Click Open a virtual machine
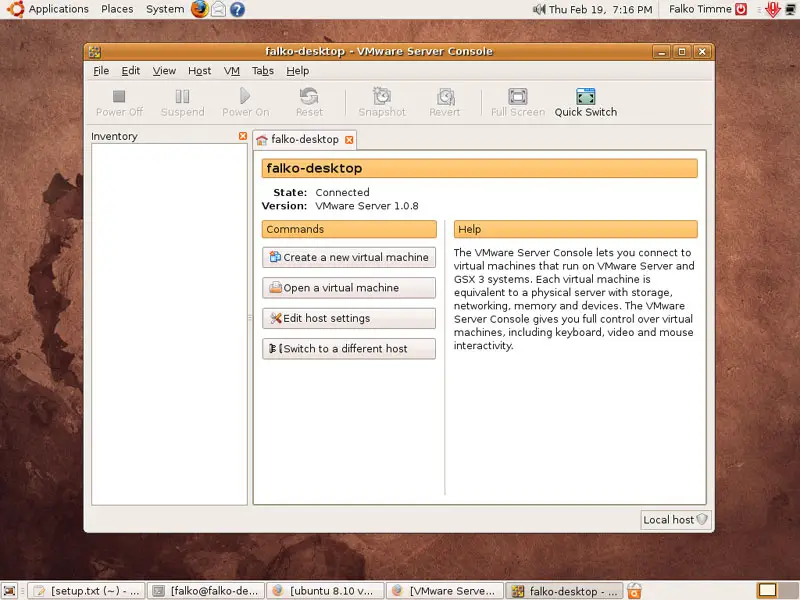 pyautogui.click(x=349, y=288)
